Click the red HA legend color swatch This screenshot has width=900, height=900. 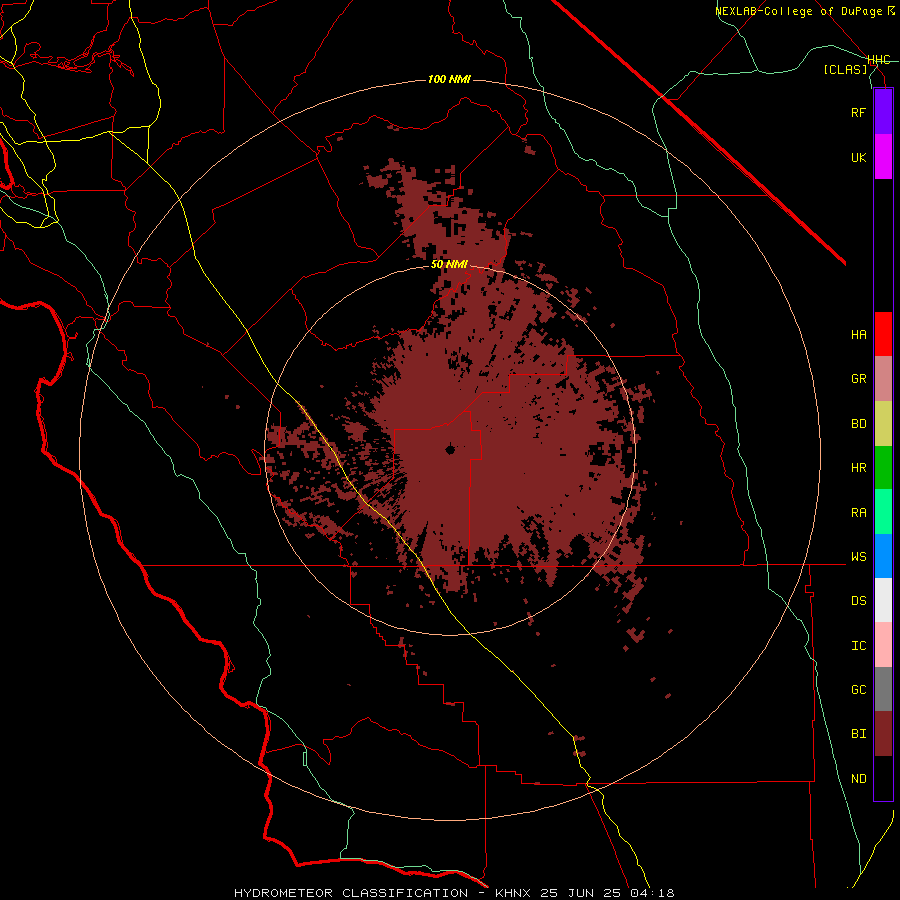tap(883, 334)
